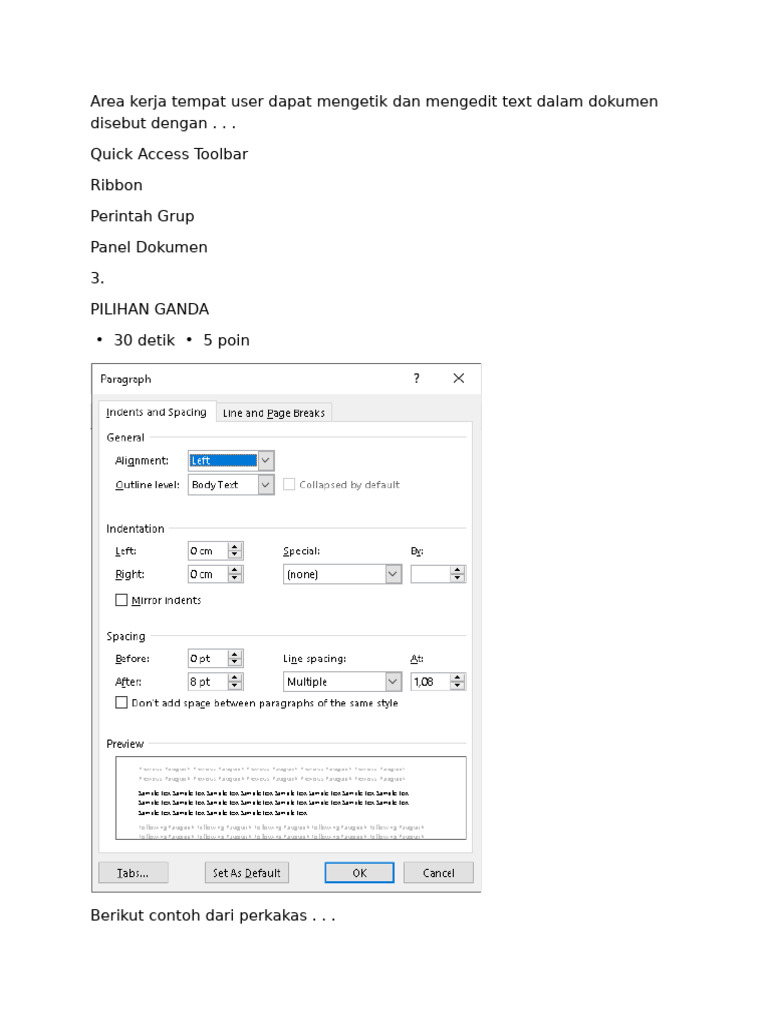The width and height of the screenshot is (768, 1024).
Task: Expand the Outline level Body Text dropdown
Action: pos(231,485)
